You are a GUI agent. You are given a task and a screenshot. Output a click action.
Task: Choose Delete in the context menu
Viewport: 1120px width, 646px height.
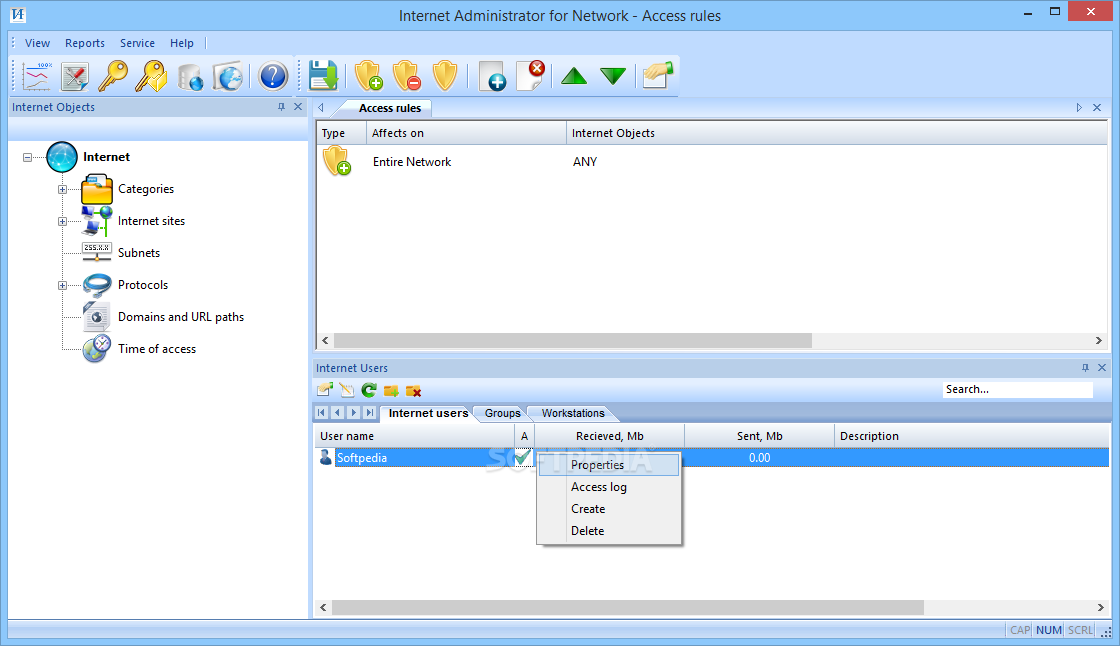[609, 531]
